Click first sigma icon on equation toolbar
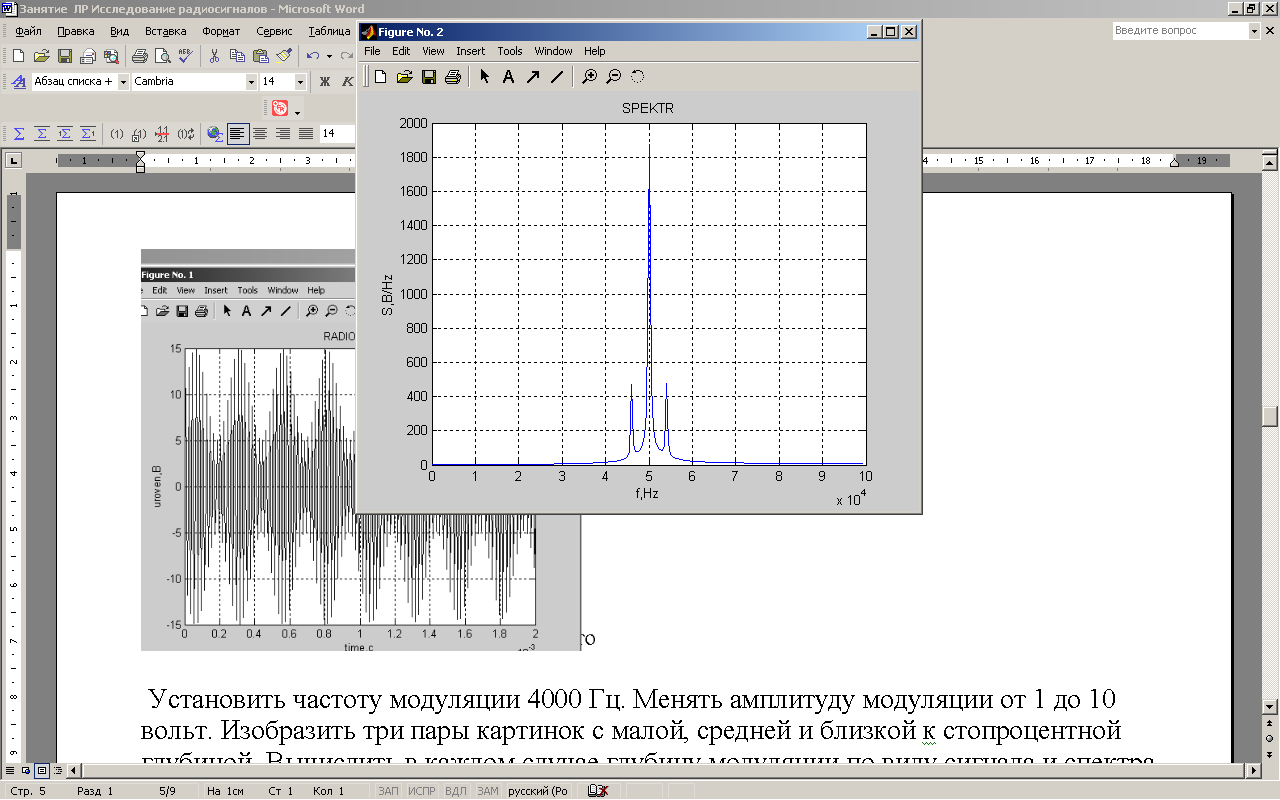The image size is (1280, 800). tap(18, 133)
